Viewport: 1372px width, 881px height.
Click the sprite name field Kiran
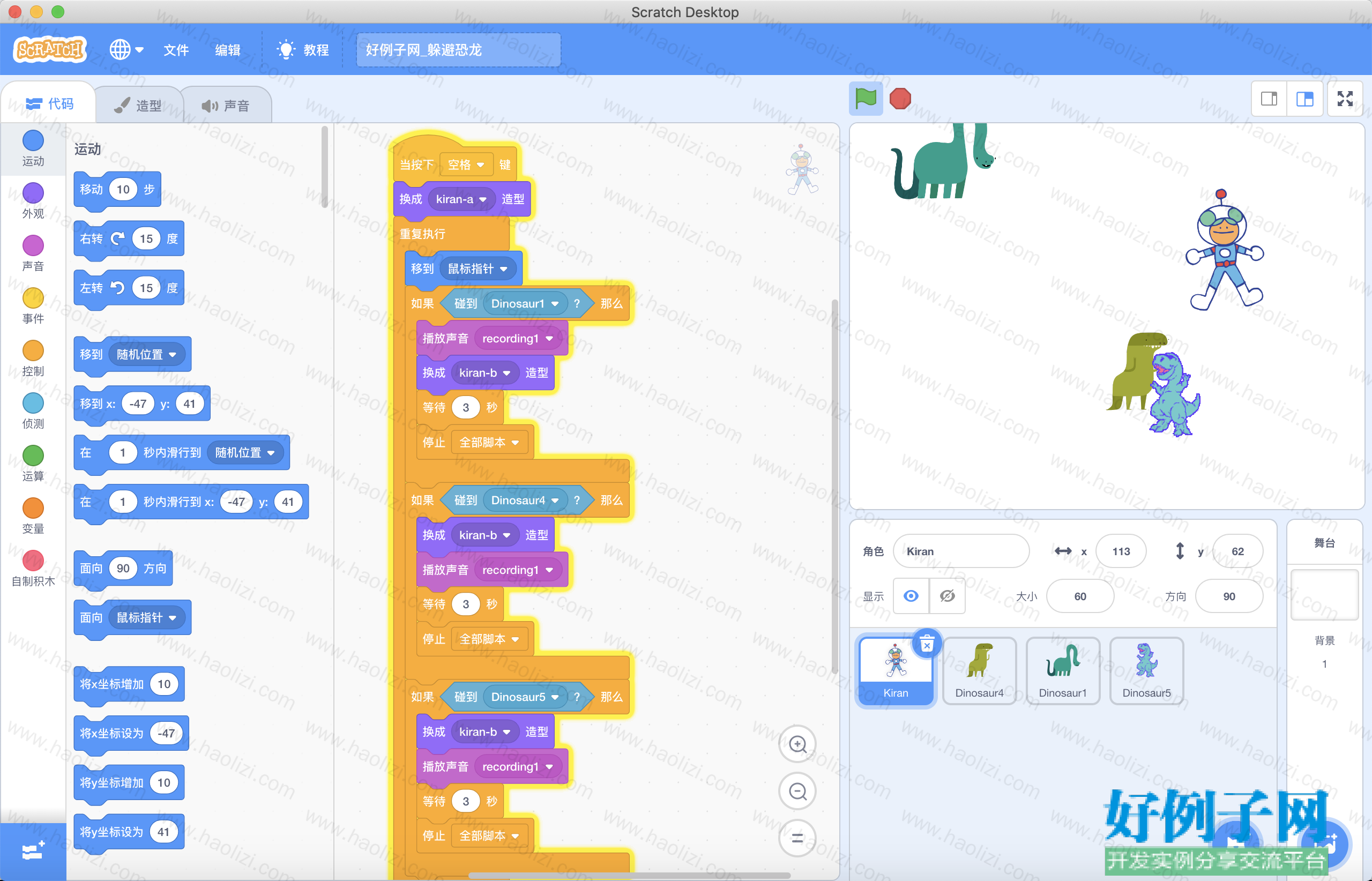click(960, 551)
